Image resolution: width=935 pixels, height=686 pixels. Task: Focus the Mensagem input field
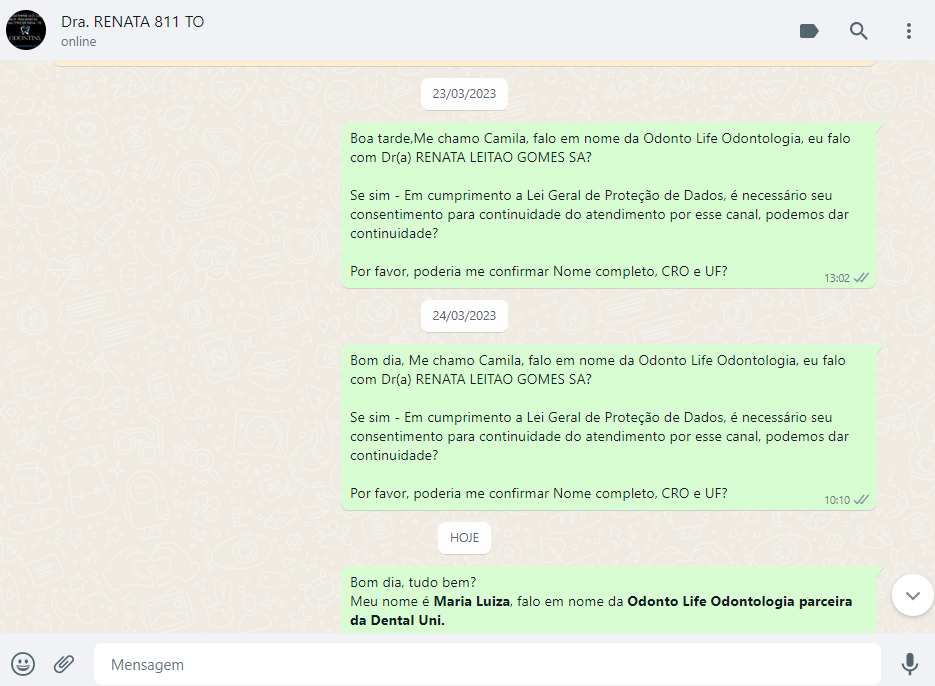[x=487, y=664]
